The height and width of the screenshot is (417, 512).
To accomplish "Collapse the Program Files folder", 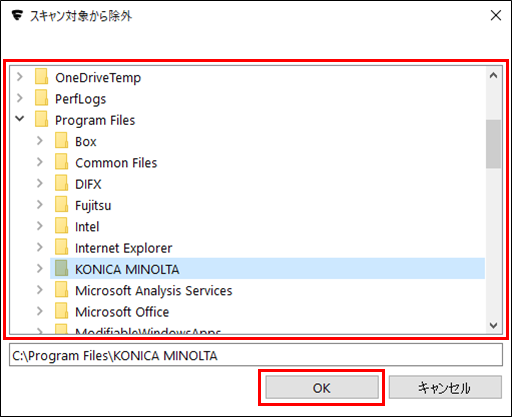I will click(x=20, y=119).
